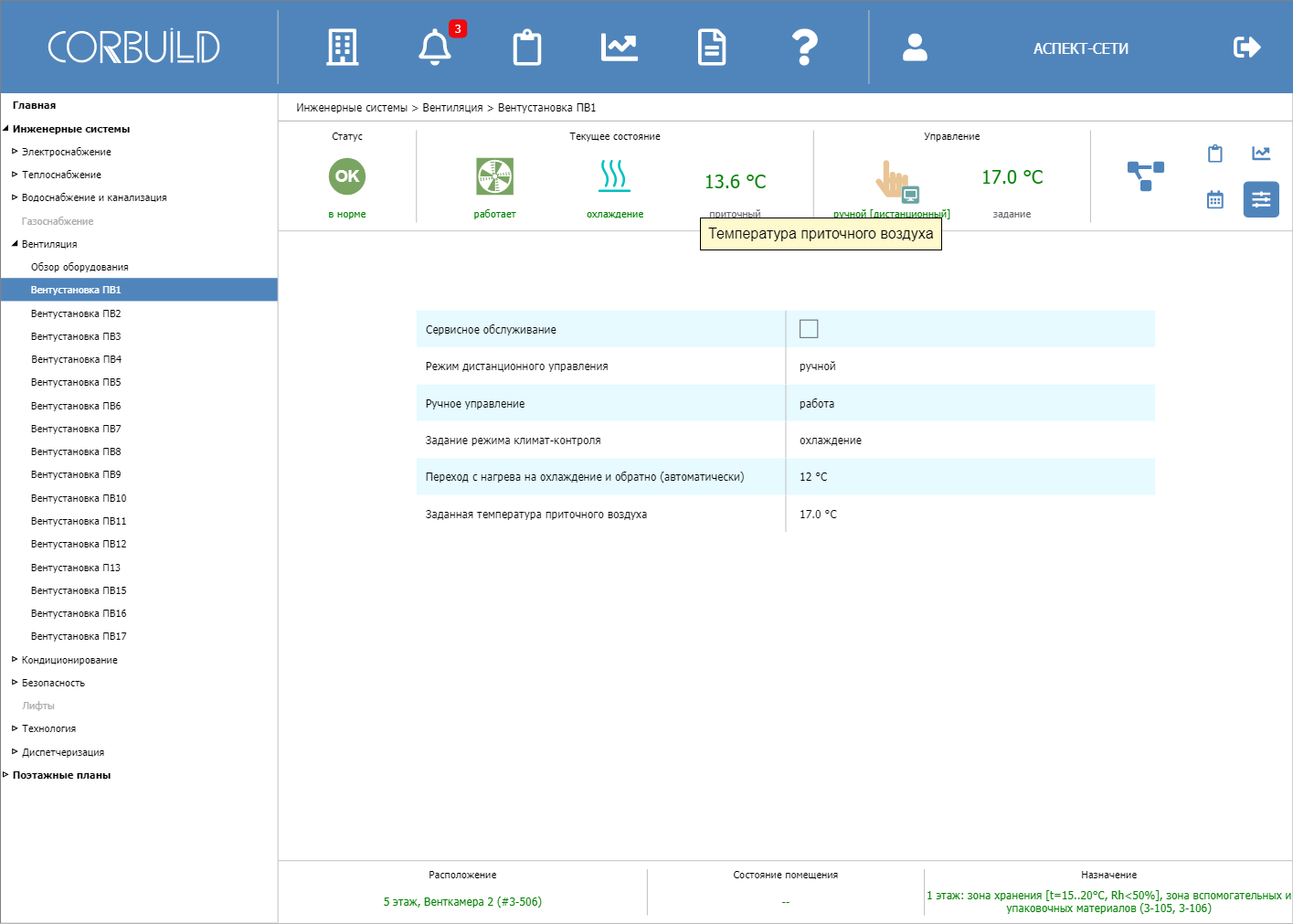Toggle the Сервисное обслуживание checkbox
This screenshot has height=924, width=1293.
(x=809, y=329)
